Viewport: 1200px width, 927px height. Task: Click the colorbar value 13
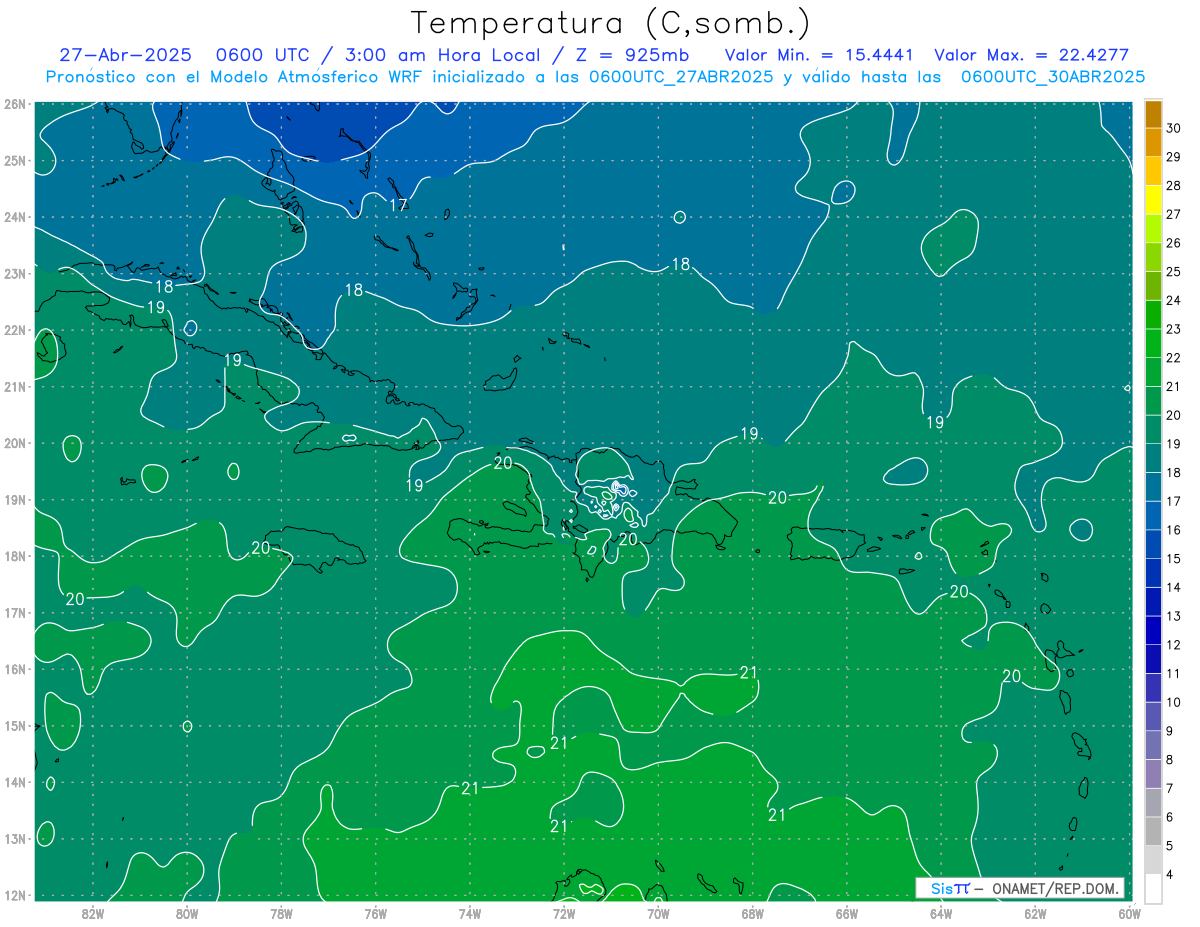(1173, 616)
